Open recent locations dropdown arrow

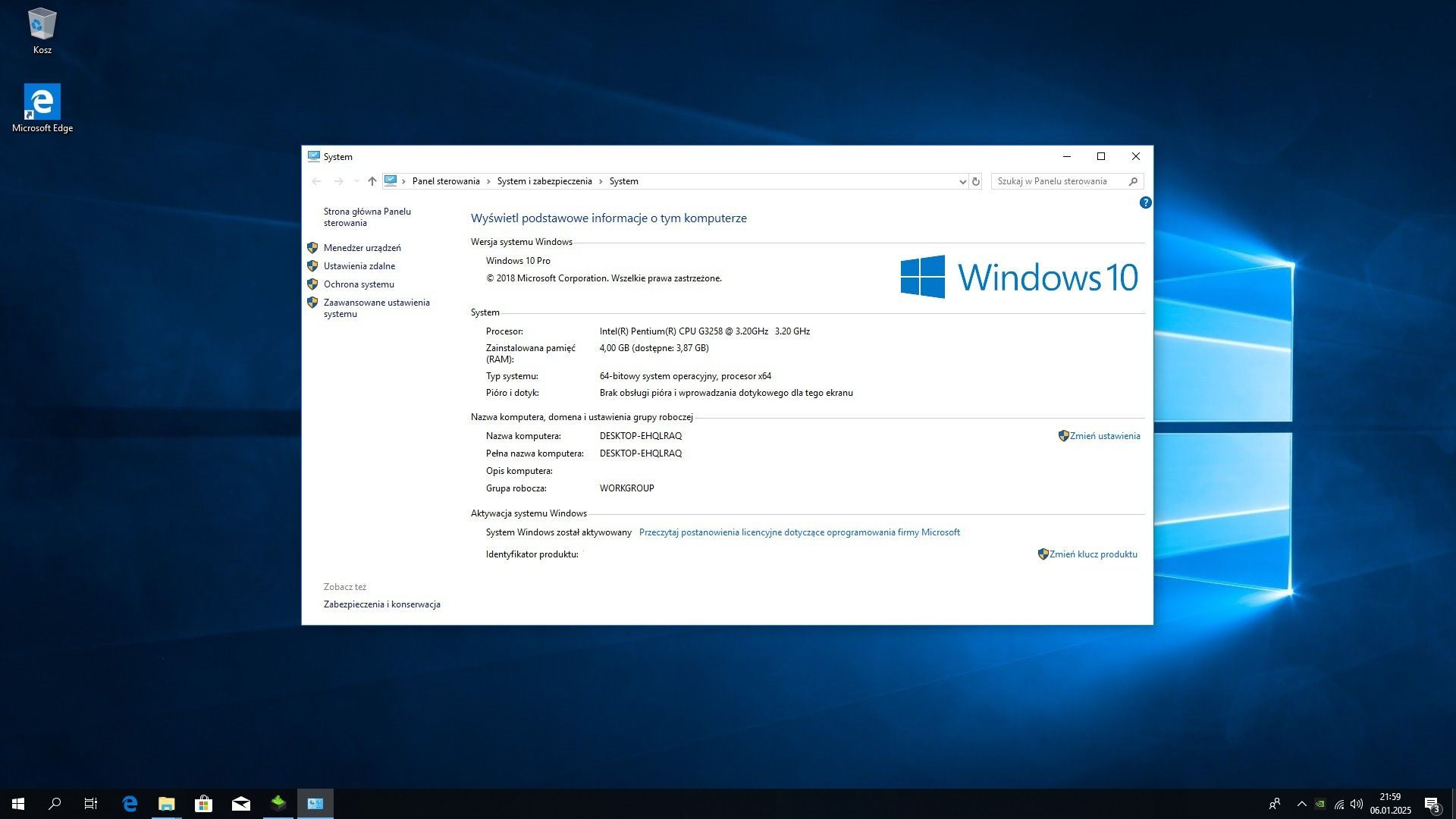point(356,181)
